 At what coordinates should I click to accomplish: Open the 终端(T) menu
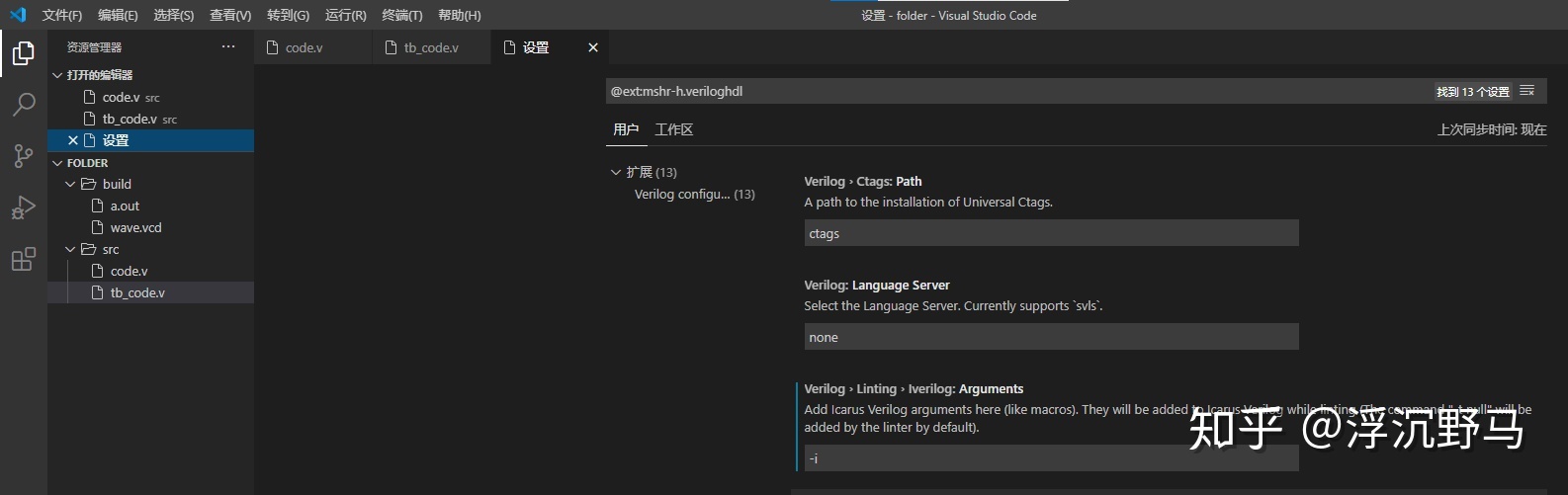click(402, 15)
